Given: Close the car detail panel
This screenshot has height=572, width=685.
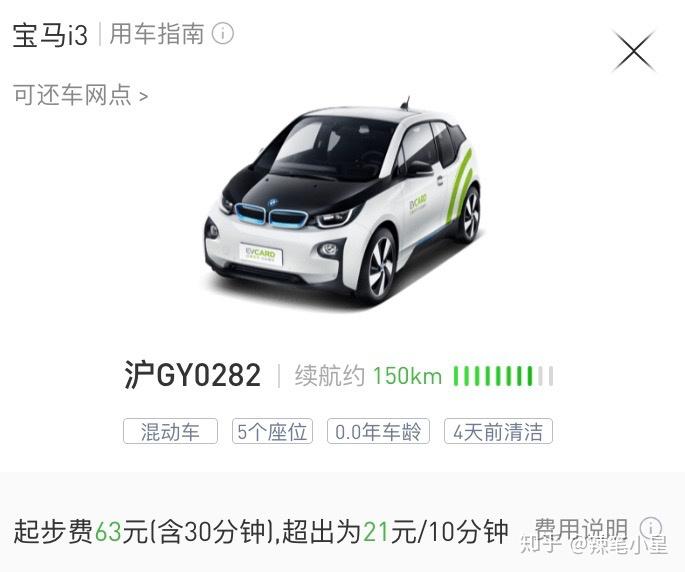Looking at the screenshot, I should [633, 52].
